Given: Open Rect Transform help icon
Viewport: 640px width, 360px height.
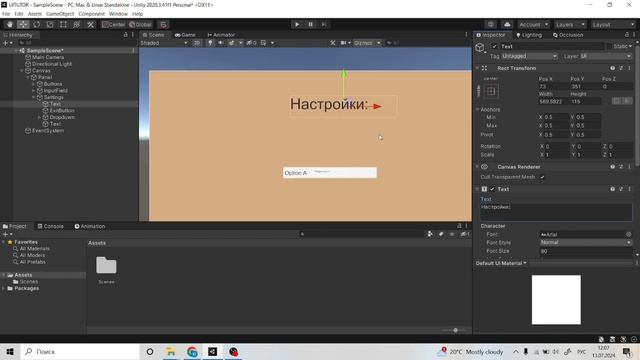Looking at the screenshot, I should point(612,68).
